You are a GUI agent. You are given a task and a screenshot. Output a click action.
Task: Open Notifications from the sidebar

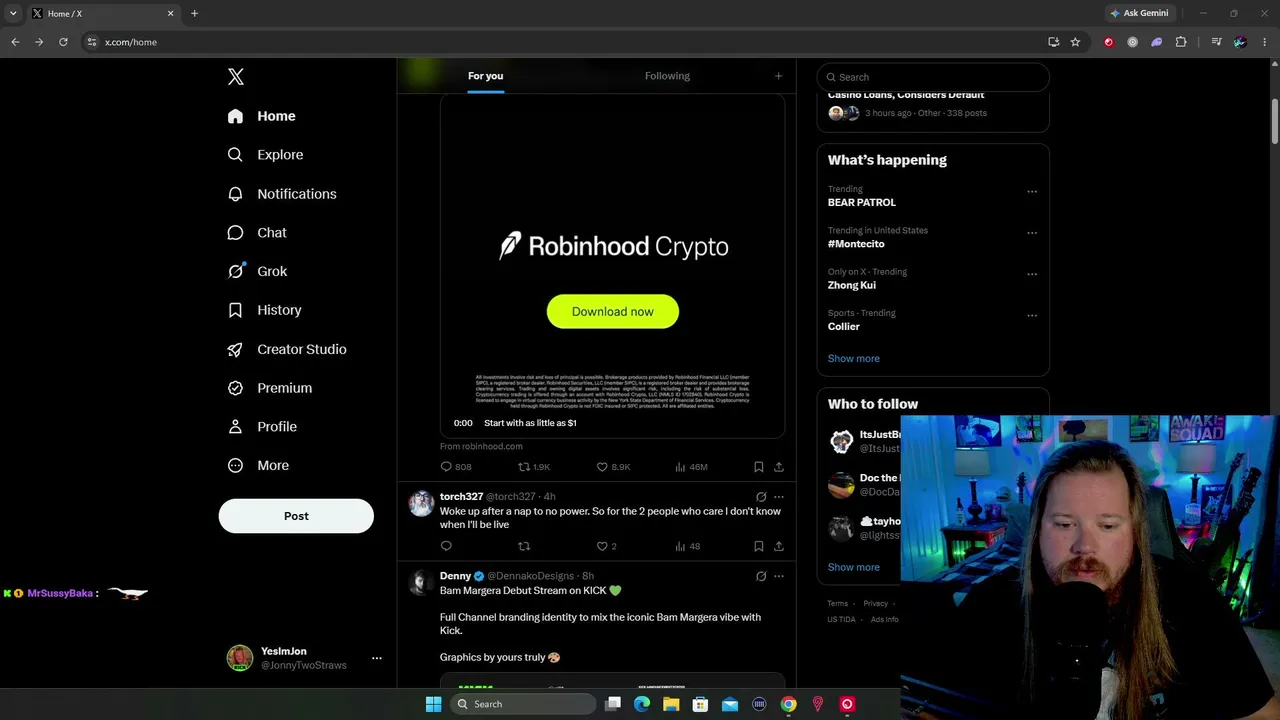[282, 194]
